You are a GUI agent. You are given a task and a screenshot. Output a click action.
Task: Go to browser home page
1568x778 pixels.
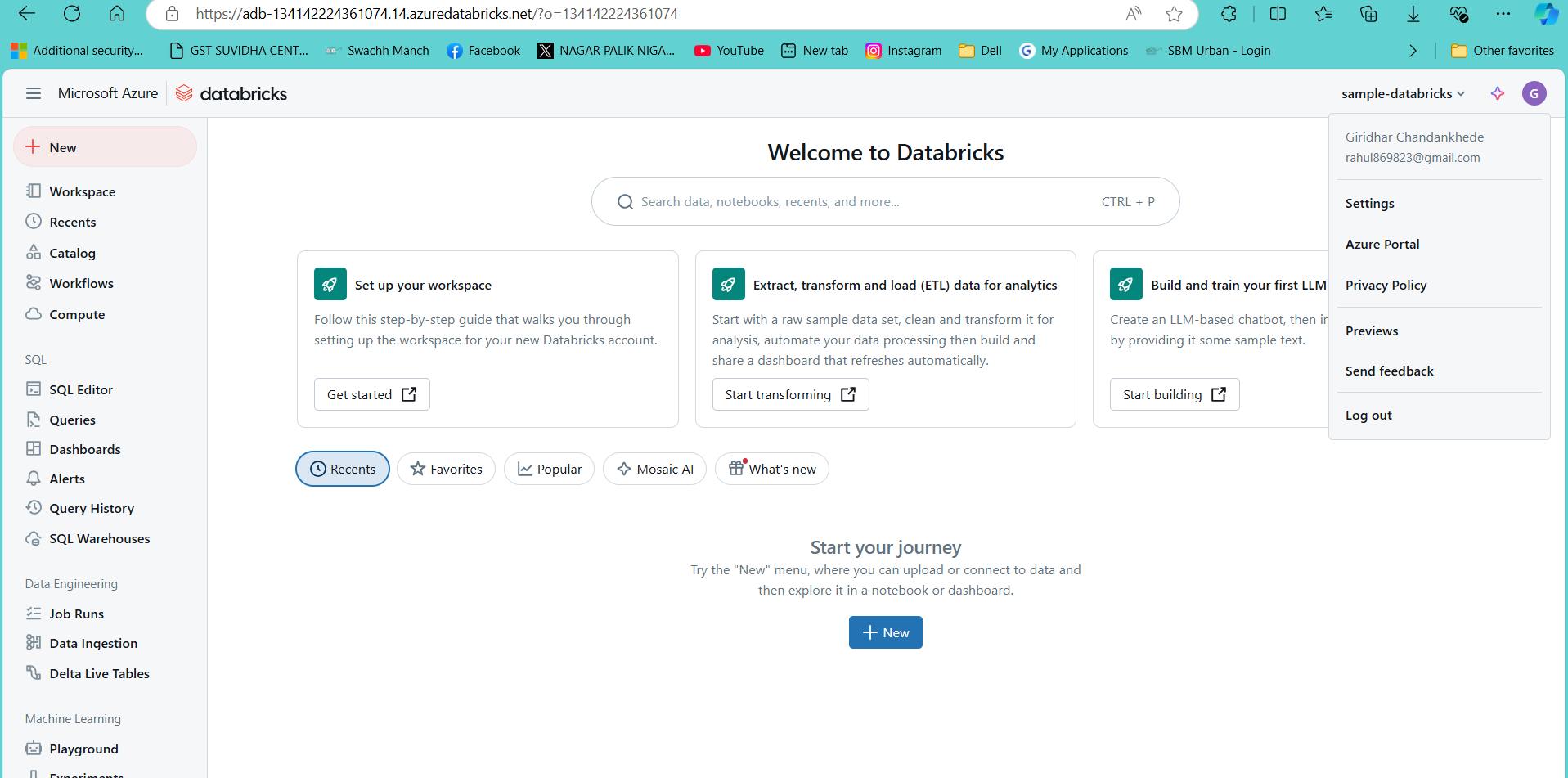coord(117,14)
